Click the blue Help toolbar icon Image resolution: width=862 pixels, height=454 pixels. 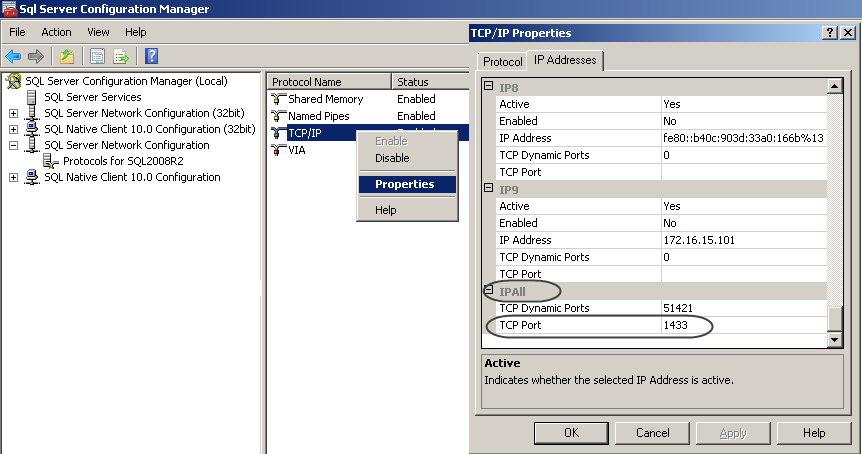(x=151, y=56)
